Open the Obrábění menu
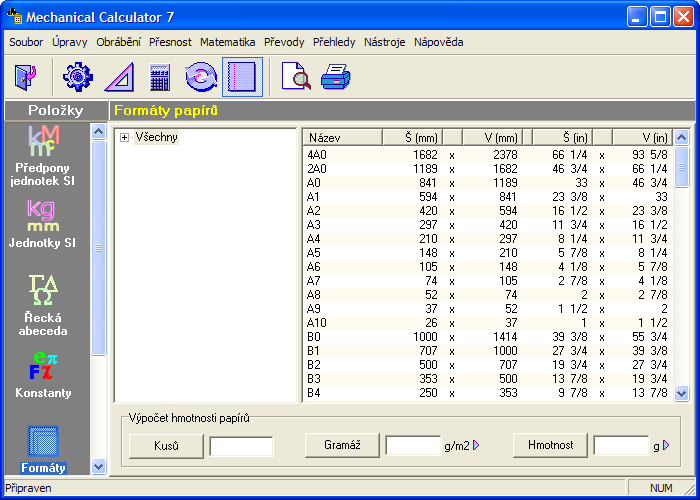 coord(118,42)
